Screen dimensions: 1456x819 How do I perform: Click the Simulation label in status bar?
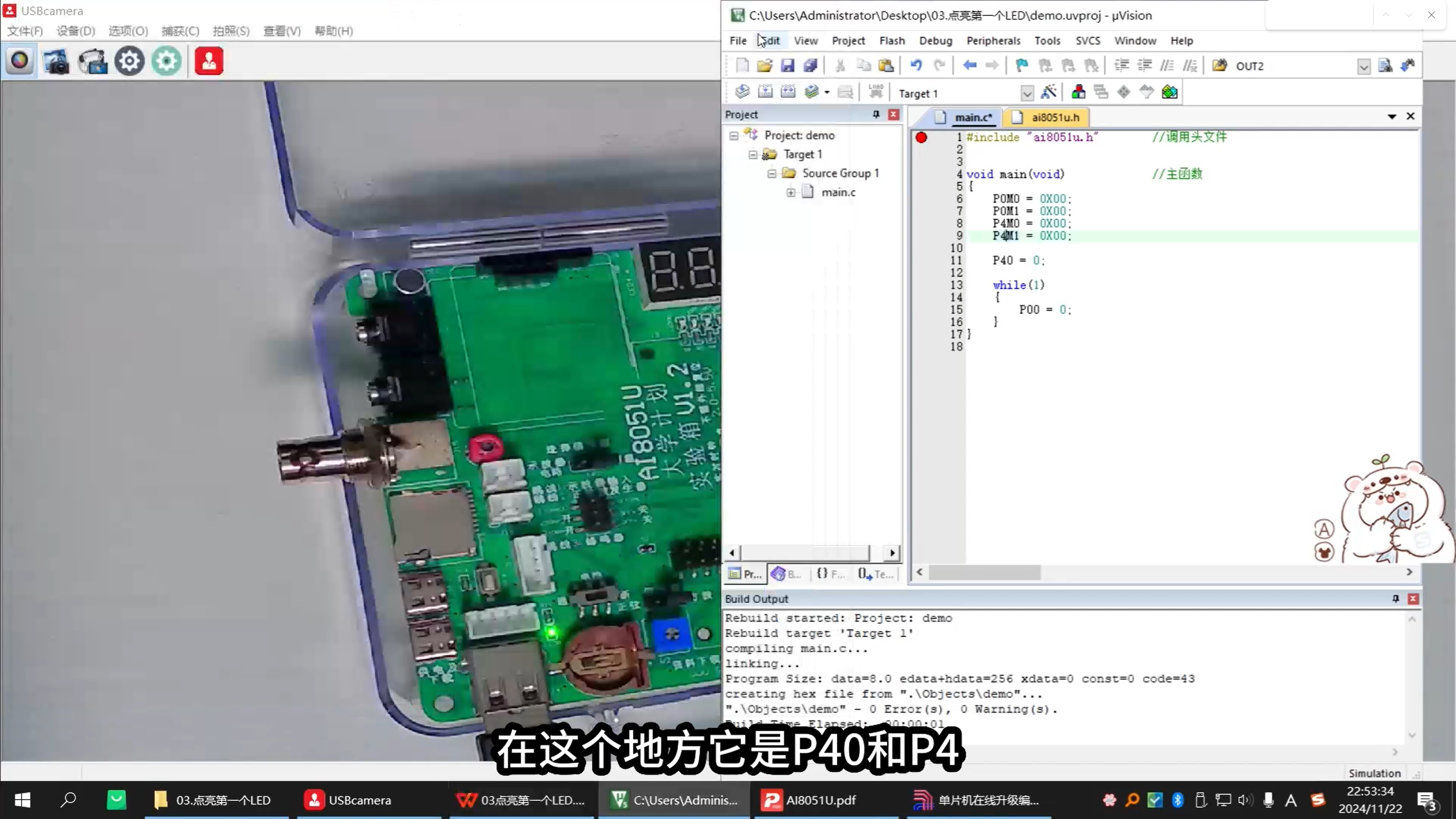pyautogui.click(x=1374, y=772)
